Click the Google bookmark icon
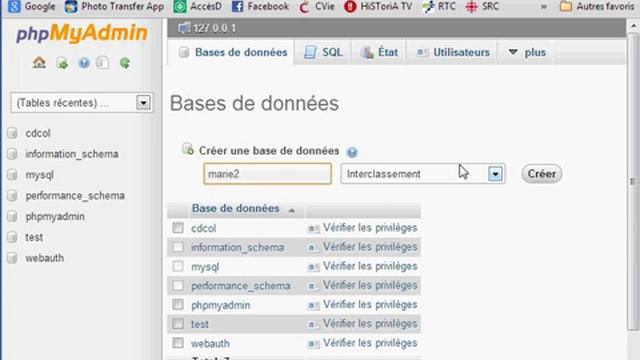Screen dimensions: 640x360 tap(14, 6)
